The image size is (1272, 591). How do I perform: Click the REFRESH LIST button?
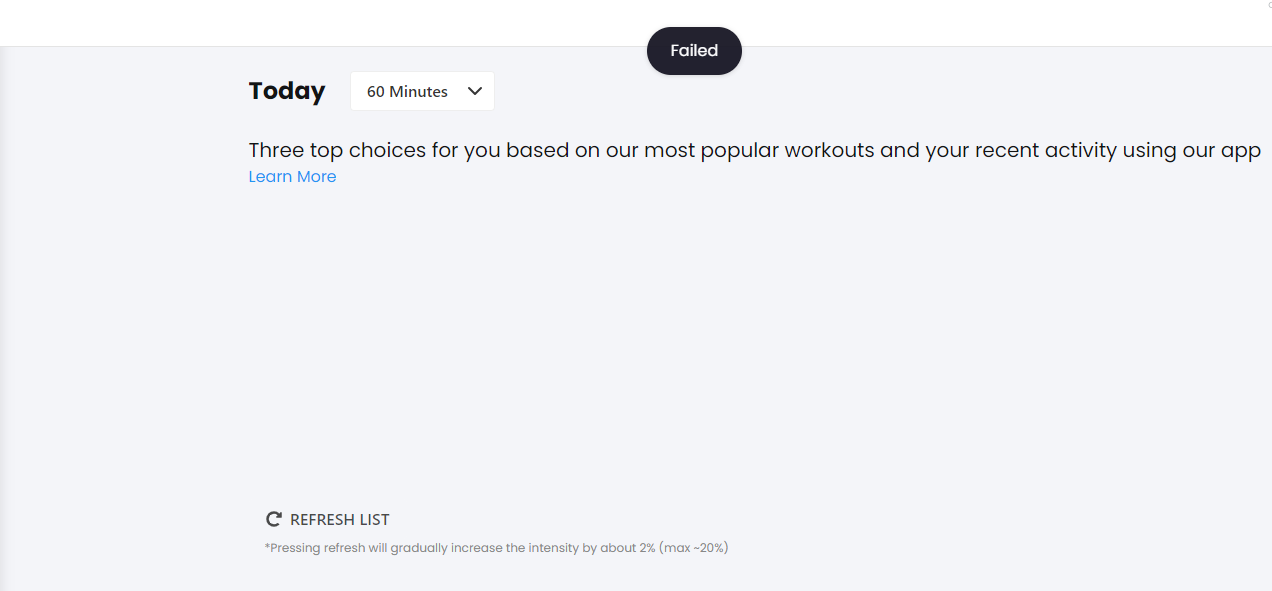pyautogui.click(x=327, y=519)
